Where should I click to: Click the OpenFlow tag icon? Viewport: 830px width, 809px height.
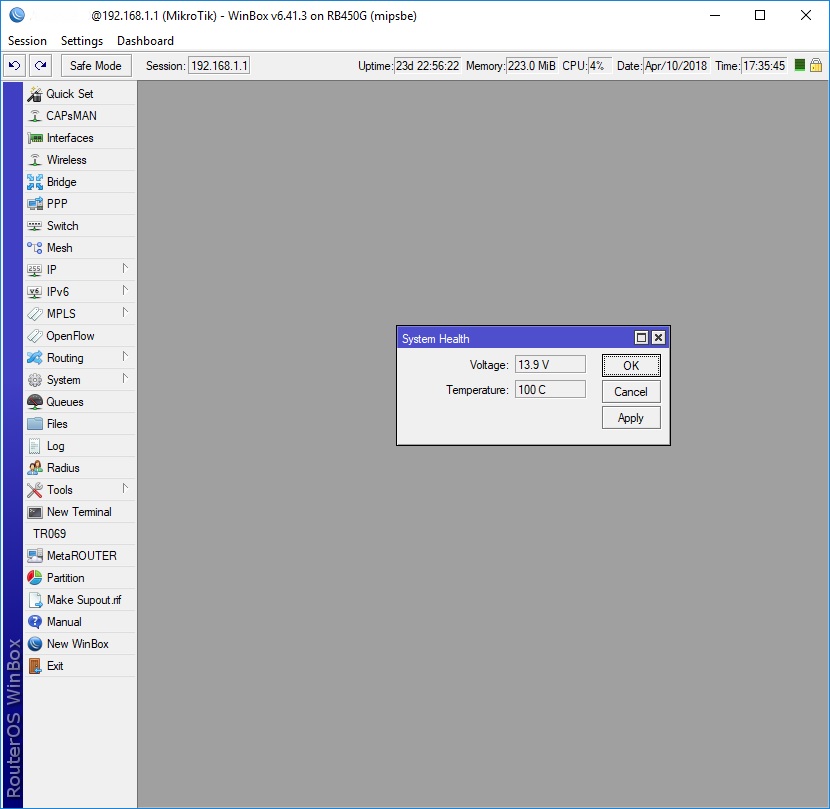pos(34,336)
